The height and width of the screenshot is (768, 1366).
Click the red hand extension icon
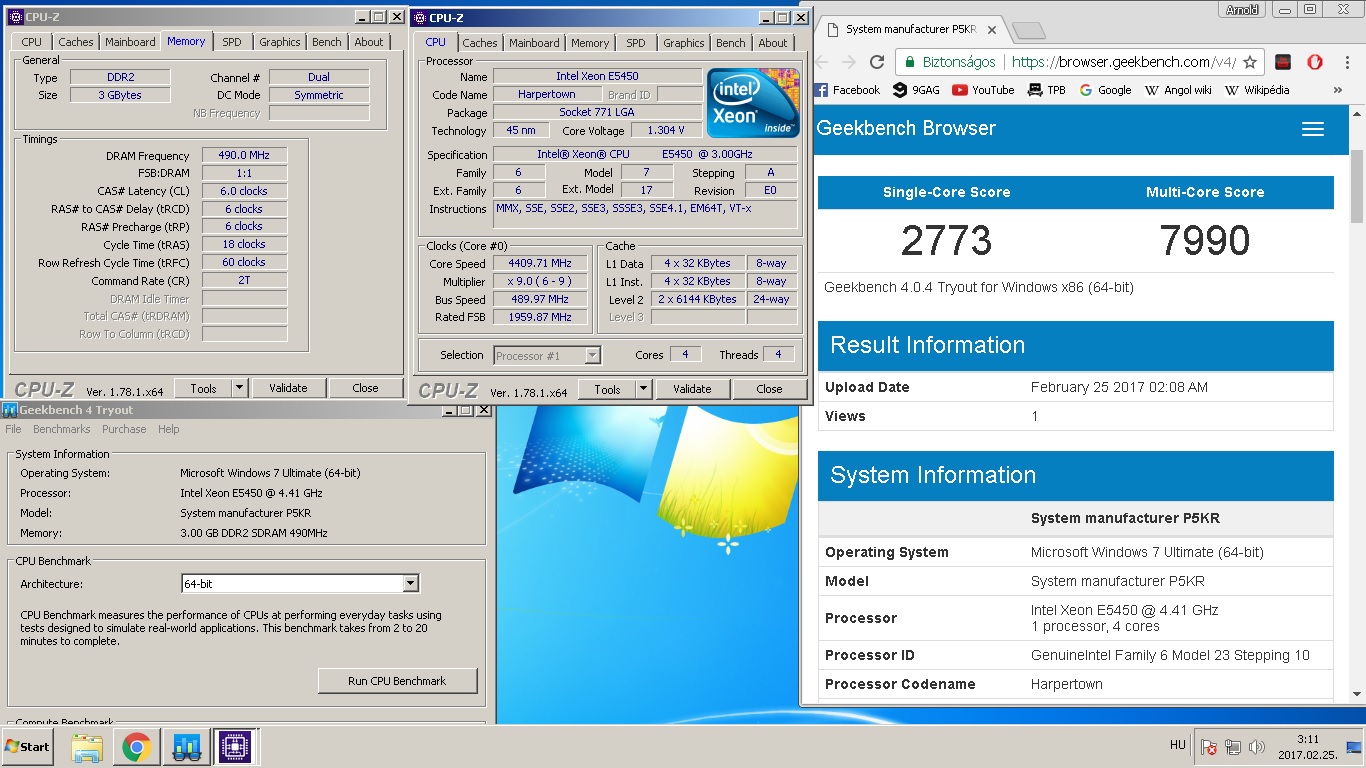[x=1315, y=61]
